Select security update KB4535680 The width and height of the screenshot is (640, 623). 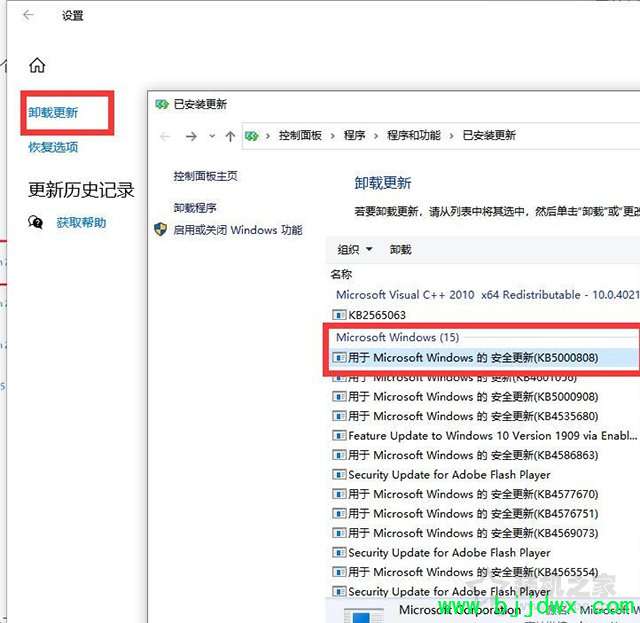[473, 416]
